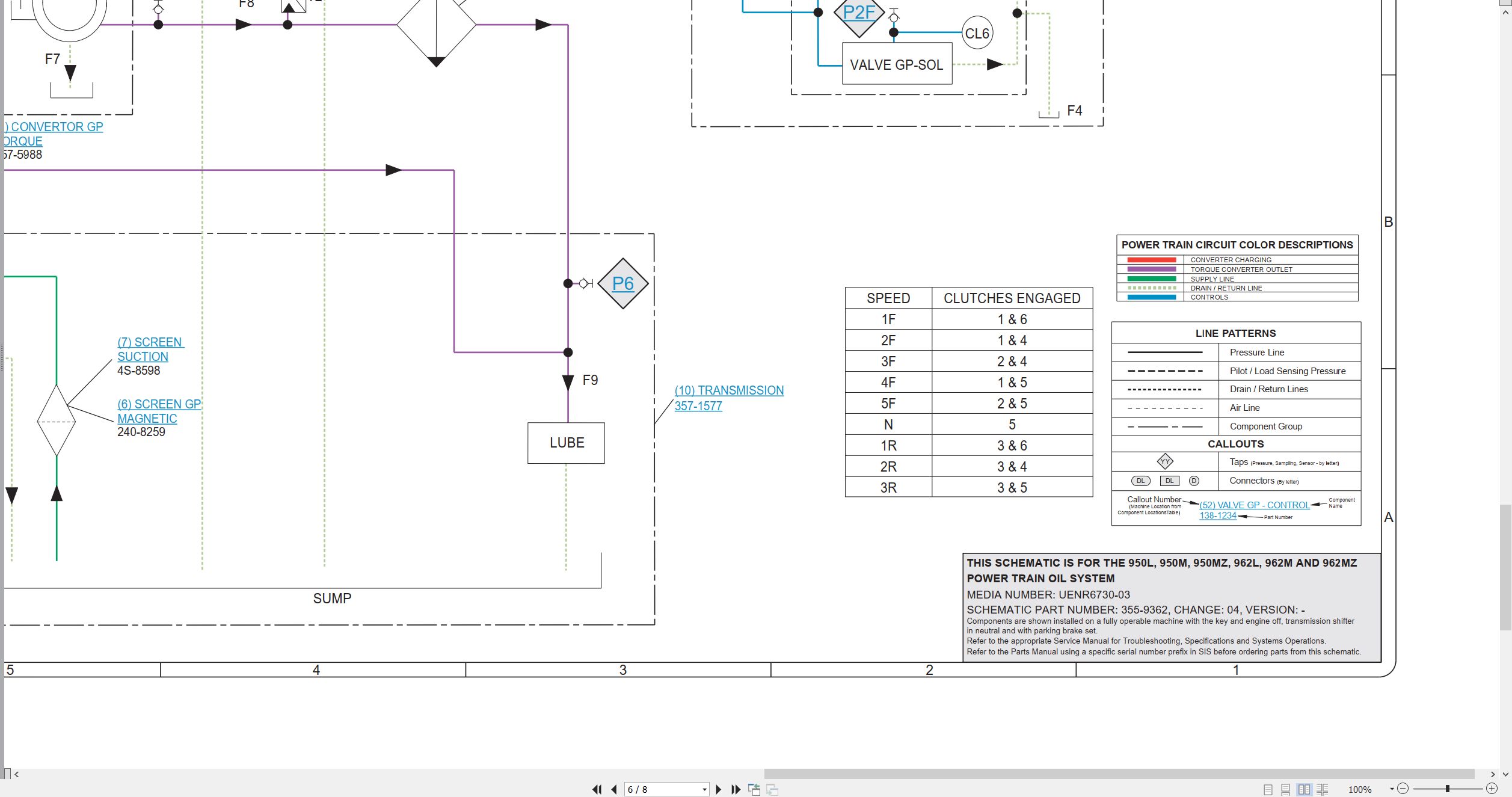The image size is (1512, 797).
Task: Click the zoom out minus button
Action: (x=1403, y=789)
